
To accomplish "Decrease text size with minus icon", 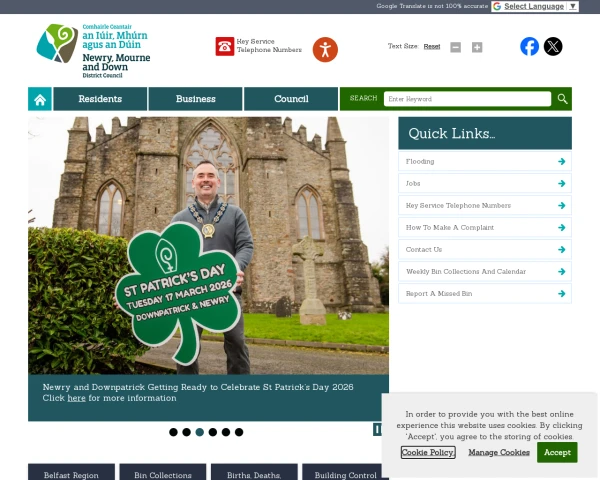I will (x=455, y=47).
